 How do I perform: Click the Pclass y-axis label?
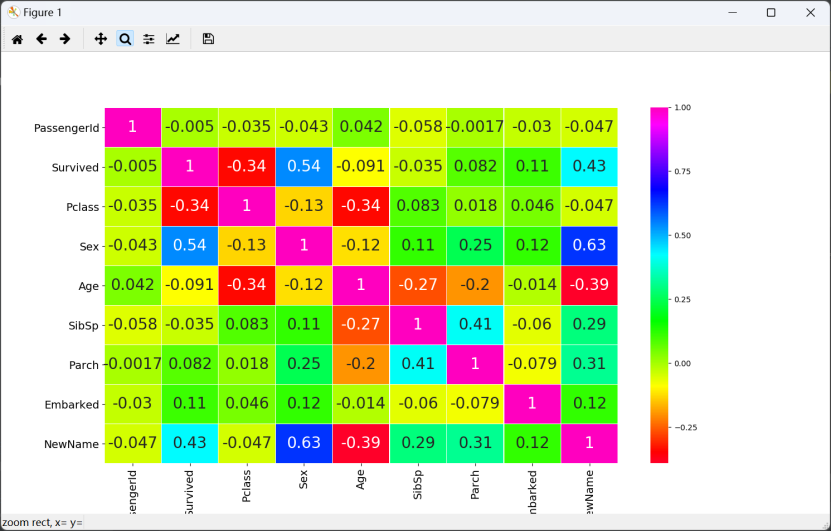(x=83, y=207)
